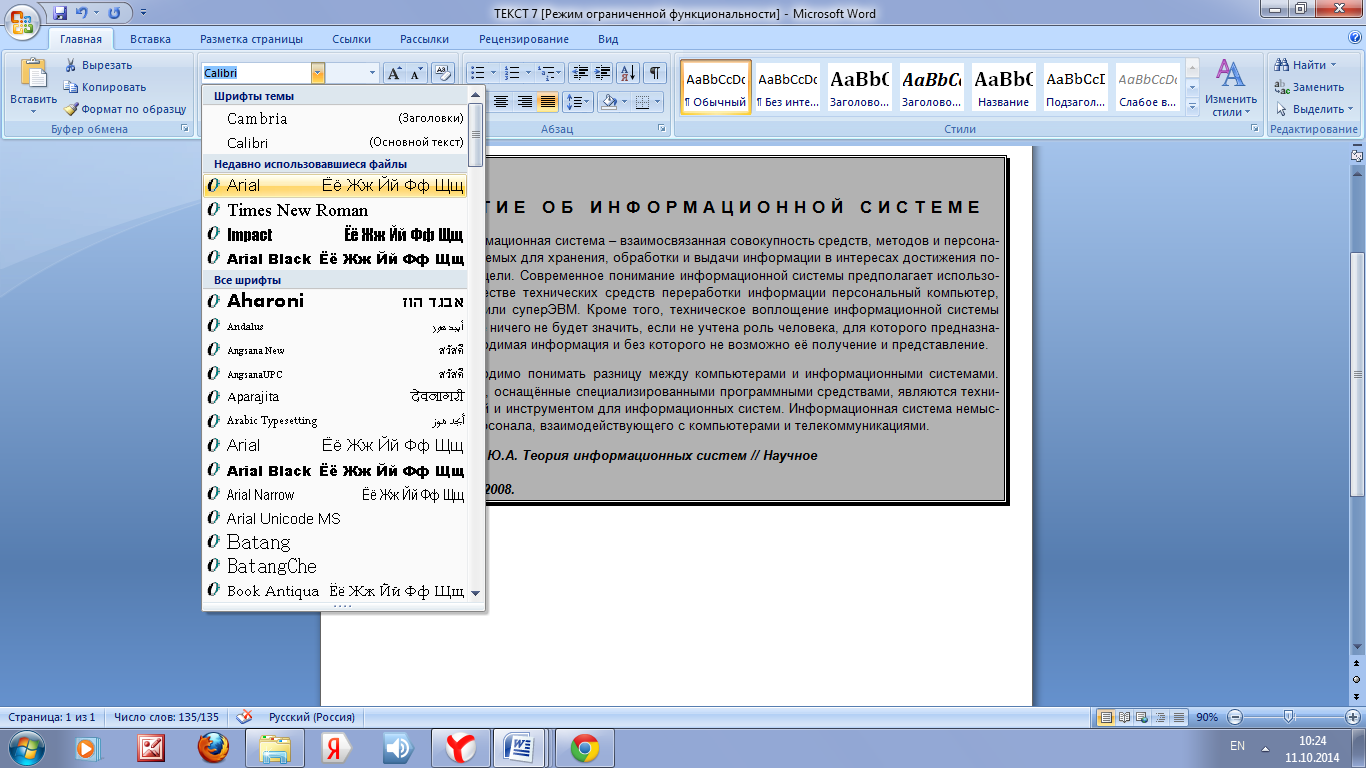Activate Формат по образцу format painter

(125, 109)
